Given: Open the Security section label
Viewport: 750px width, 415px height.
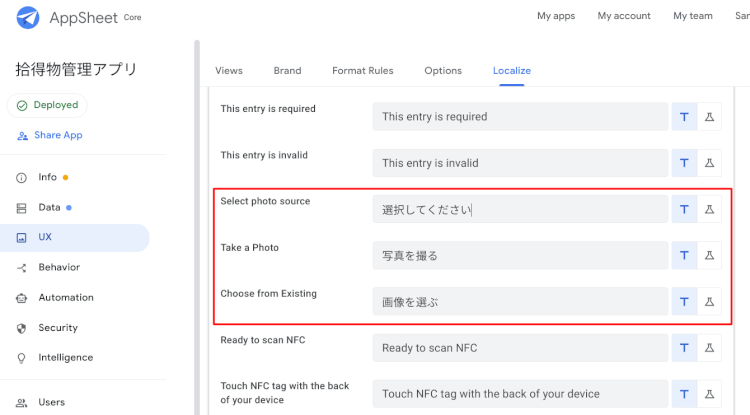Looking at the screenshot, I should click(x=58, y=328).
